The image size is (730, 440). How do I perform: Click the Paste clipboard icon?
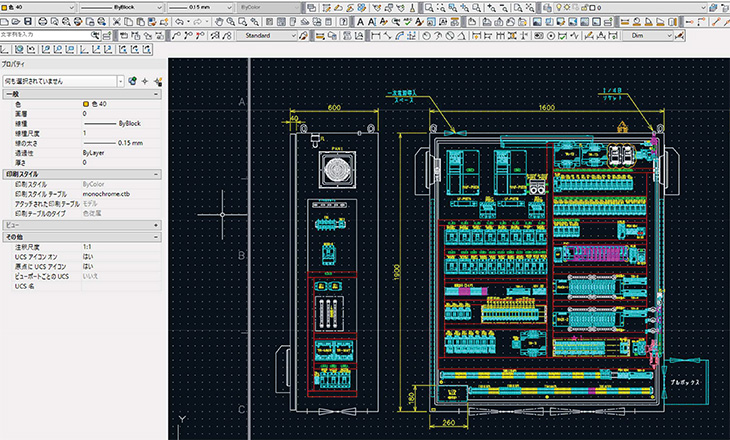[140, 21]
